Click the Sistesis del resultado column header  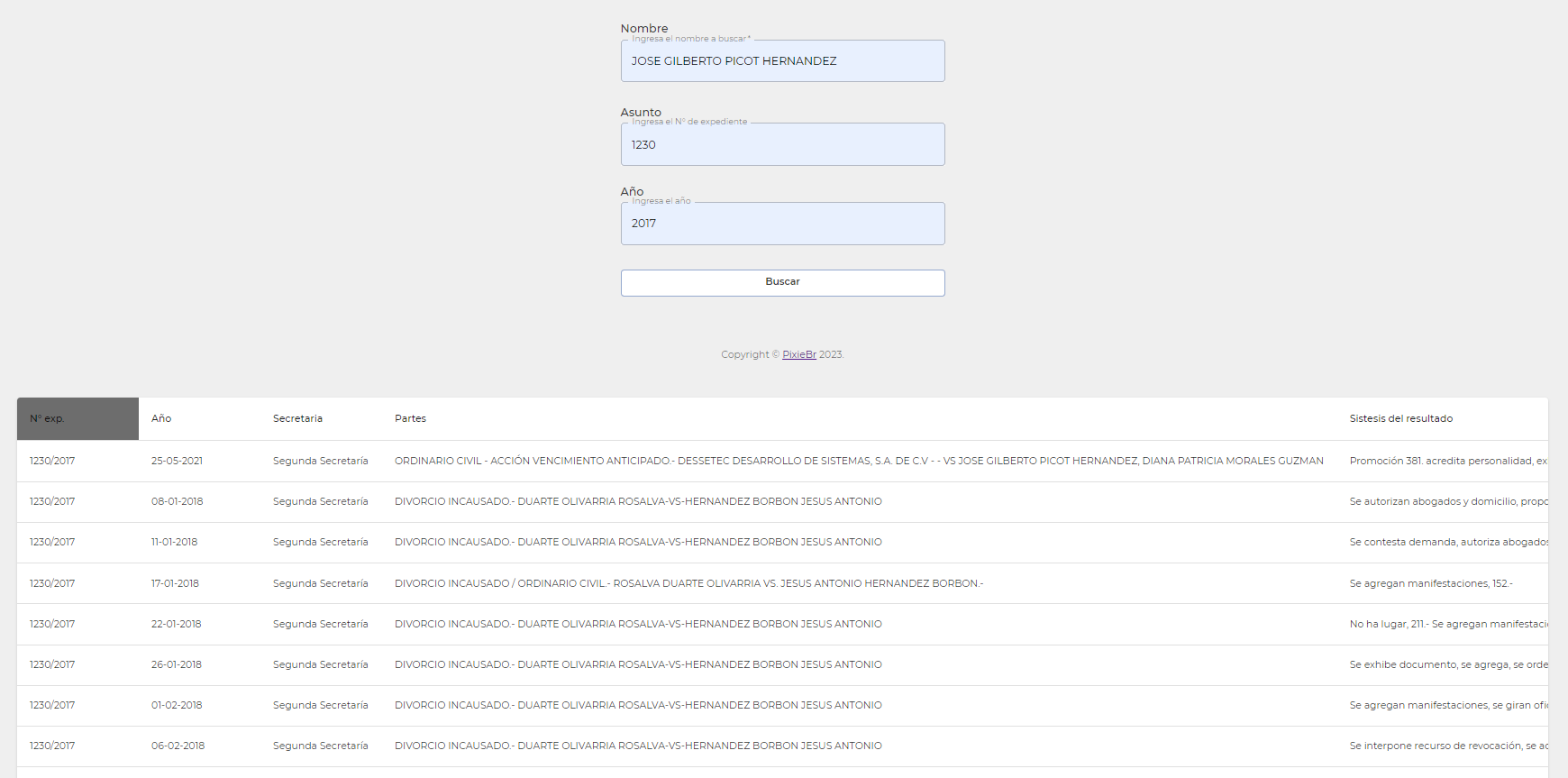click(1400, 418)
